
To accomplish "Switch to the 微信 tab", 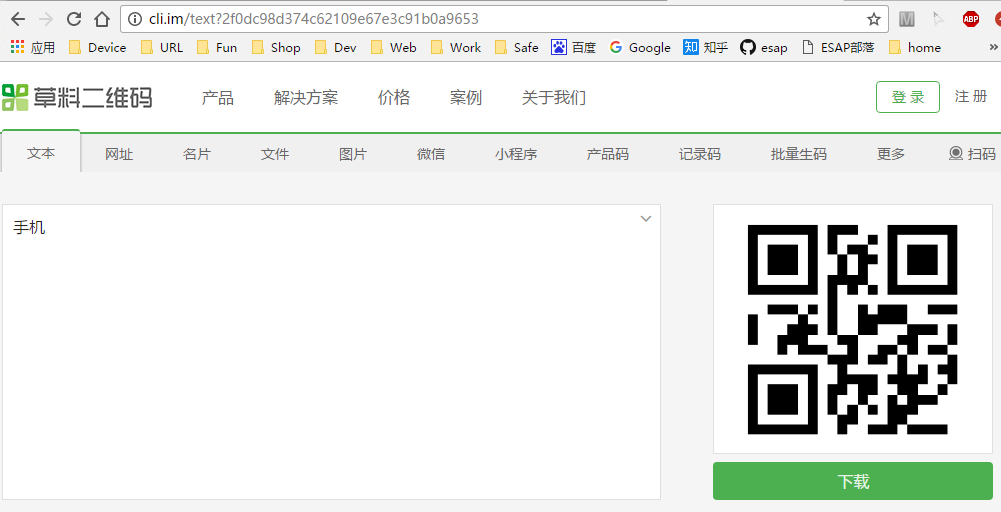I will (431, 154).
